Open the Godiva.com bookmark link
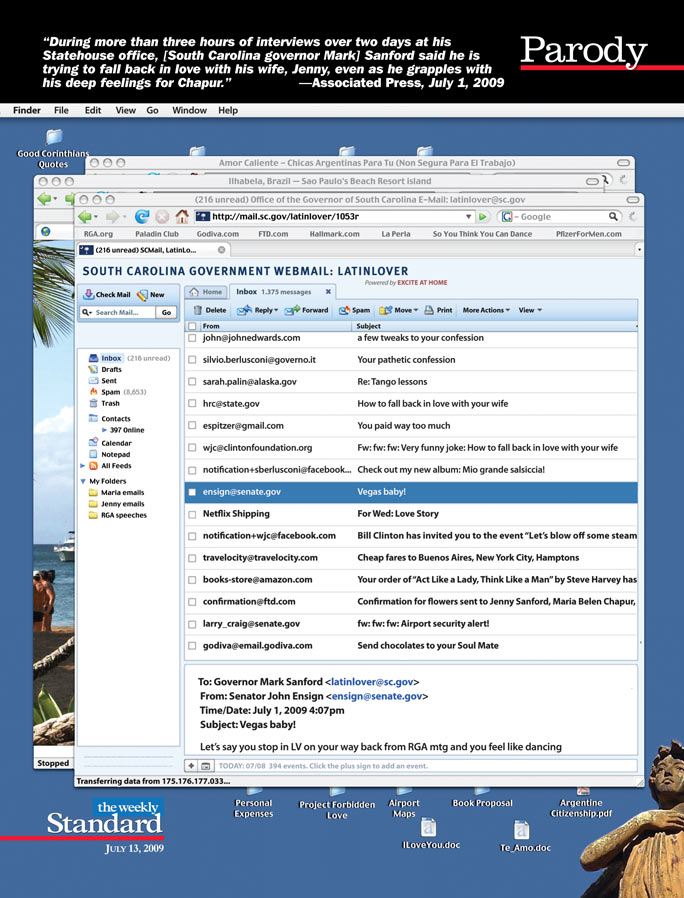Image resolution: width=684 pixels, height=898 pixels. tap(217, 234)
